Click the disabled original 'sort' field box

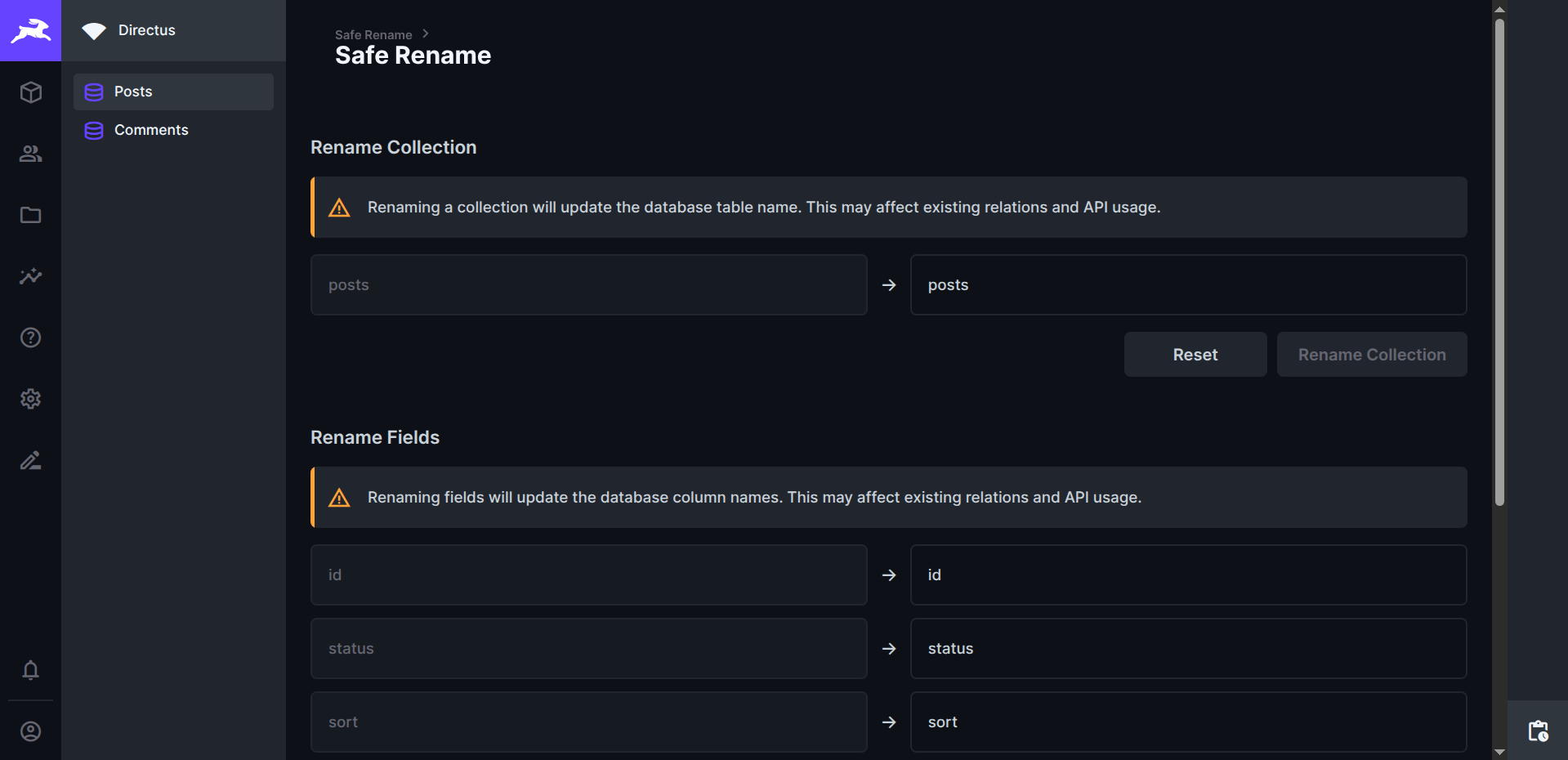pos(589,722)
